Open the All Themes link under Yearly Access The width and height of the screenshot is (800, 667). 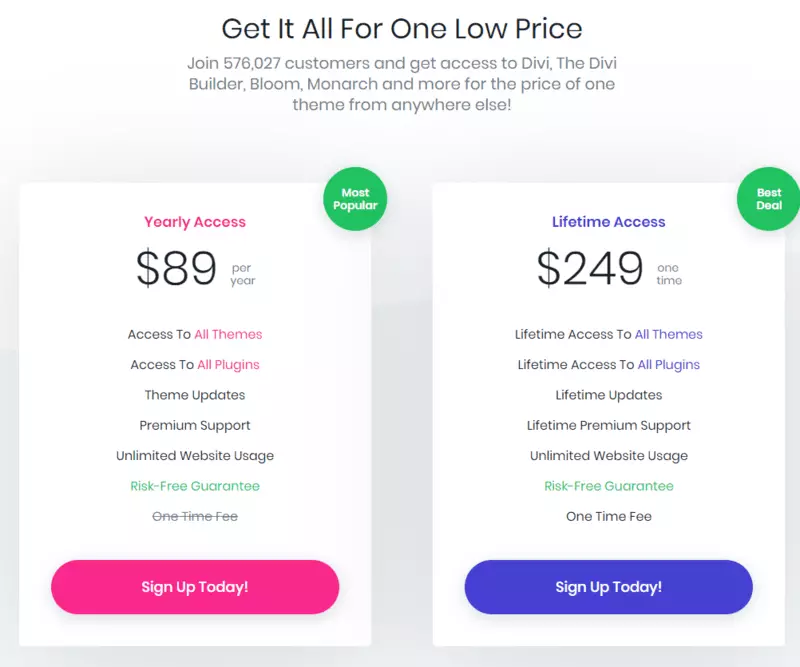(x=227, y=334)
